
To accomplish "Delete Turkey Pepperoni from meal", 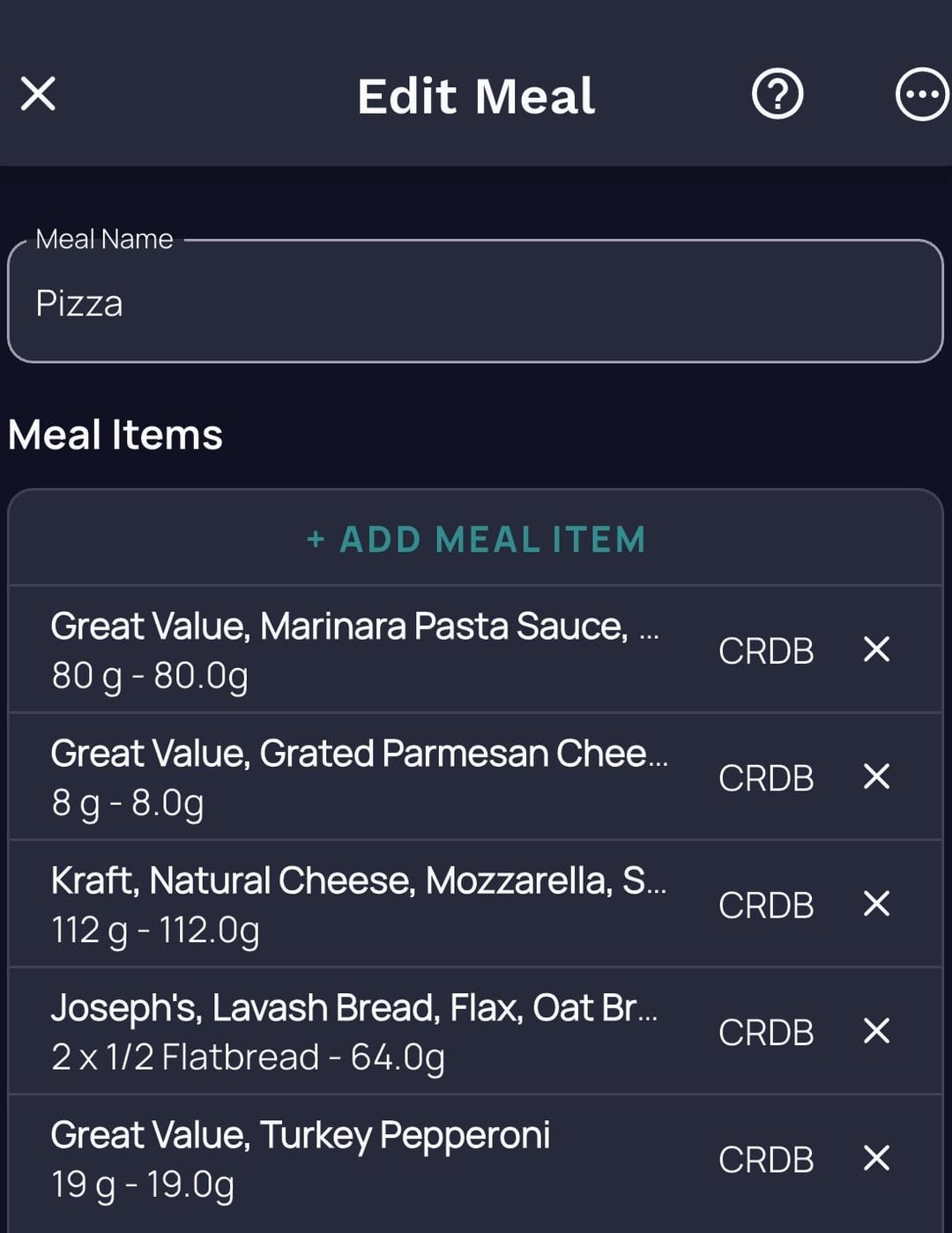I will pos(876,1157).
